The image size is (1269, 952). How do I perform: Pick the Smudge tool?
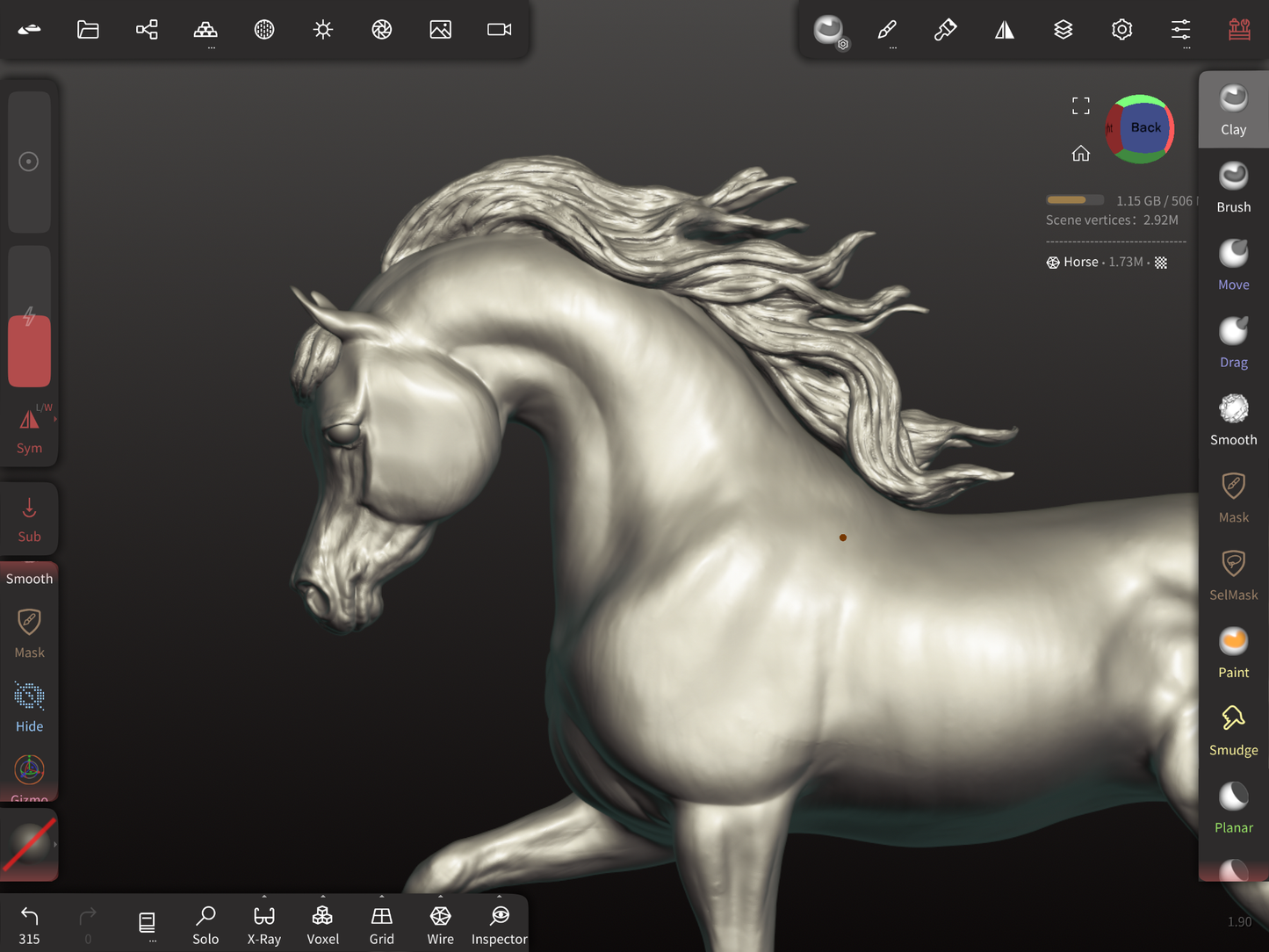pos(1233,730)
